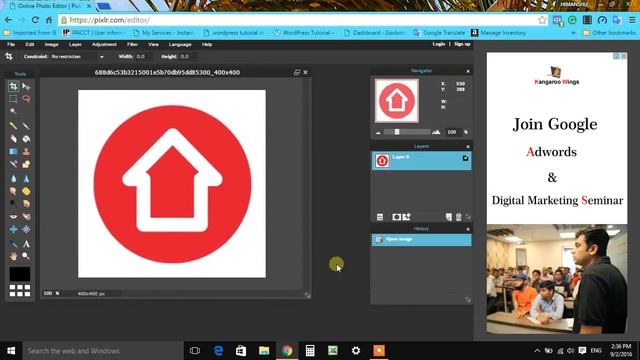Viewport: 640px width, 360px height.
Task: Select the Paint Bucket tool
Action: (26, 139)
